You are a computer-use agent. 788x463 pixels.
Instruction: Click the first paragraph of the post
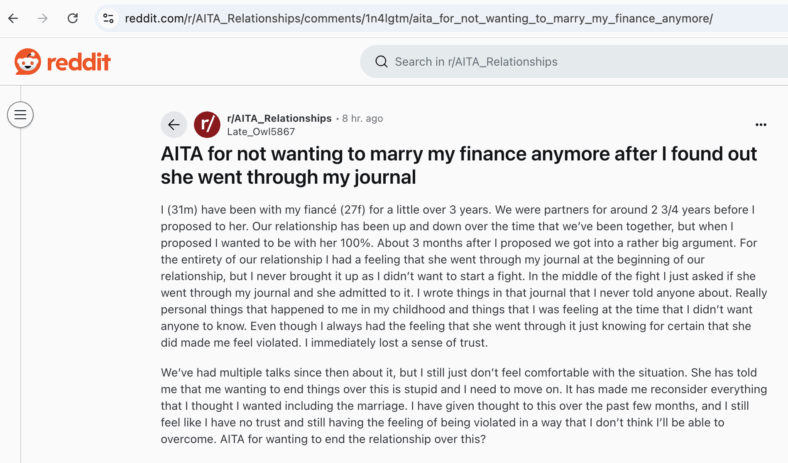point(464,276)
